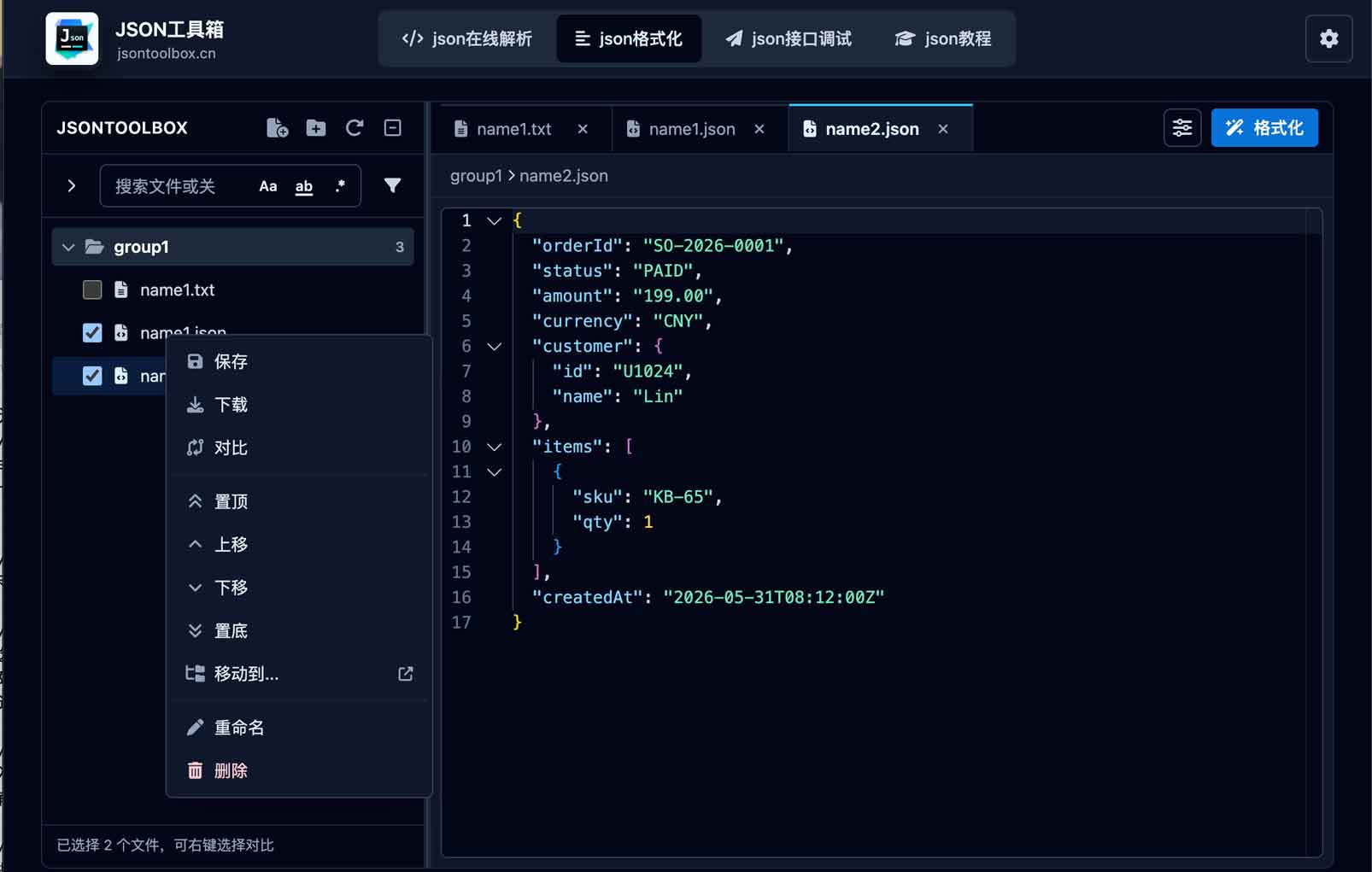Fold the object at line 11
This screenshot has width=1372, height=872.
[494, 471]
